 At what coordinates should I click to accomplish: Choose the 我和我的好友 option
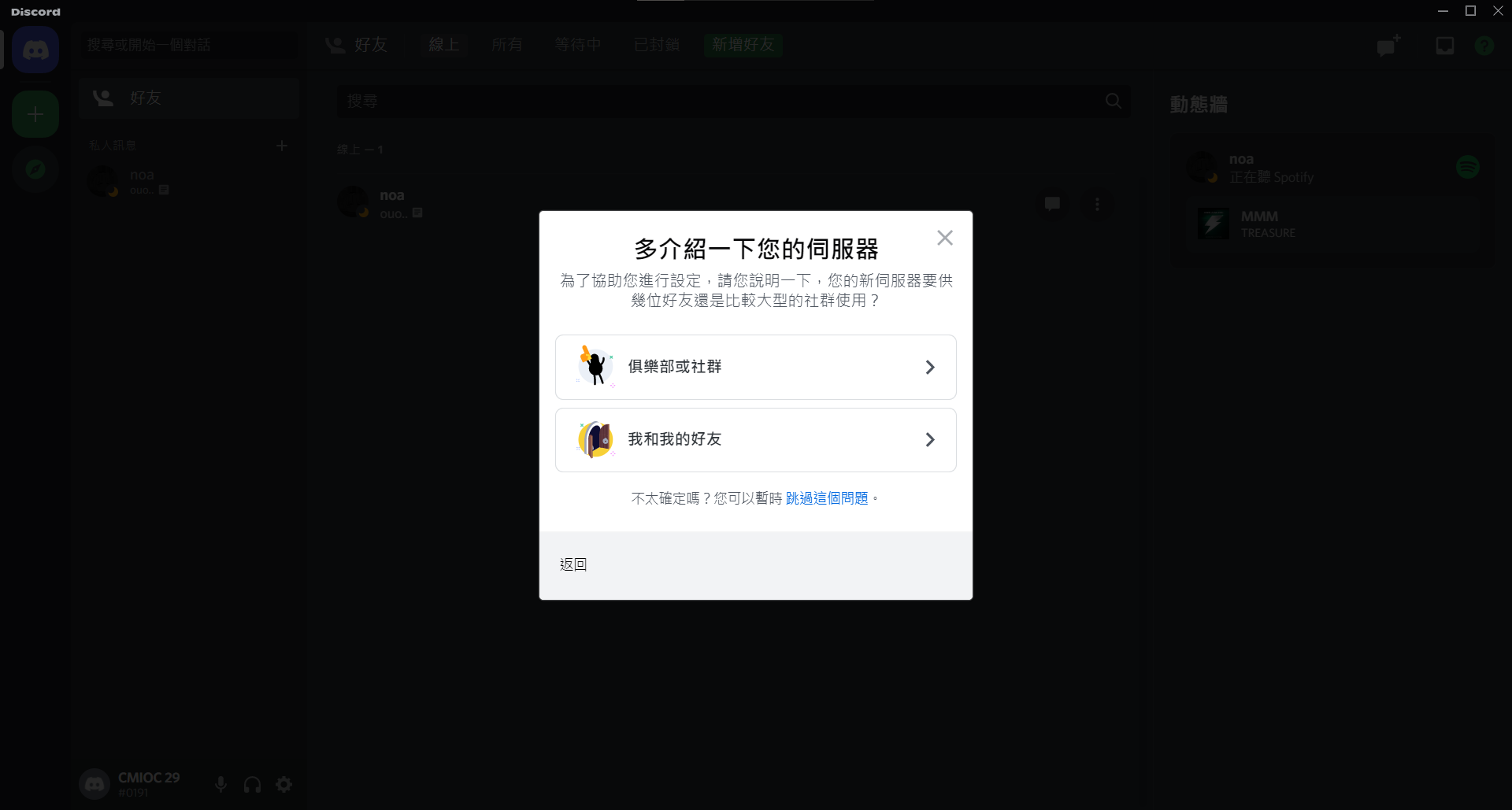[756, 440]
